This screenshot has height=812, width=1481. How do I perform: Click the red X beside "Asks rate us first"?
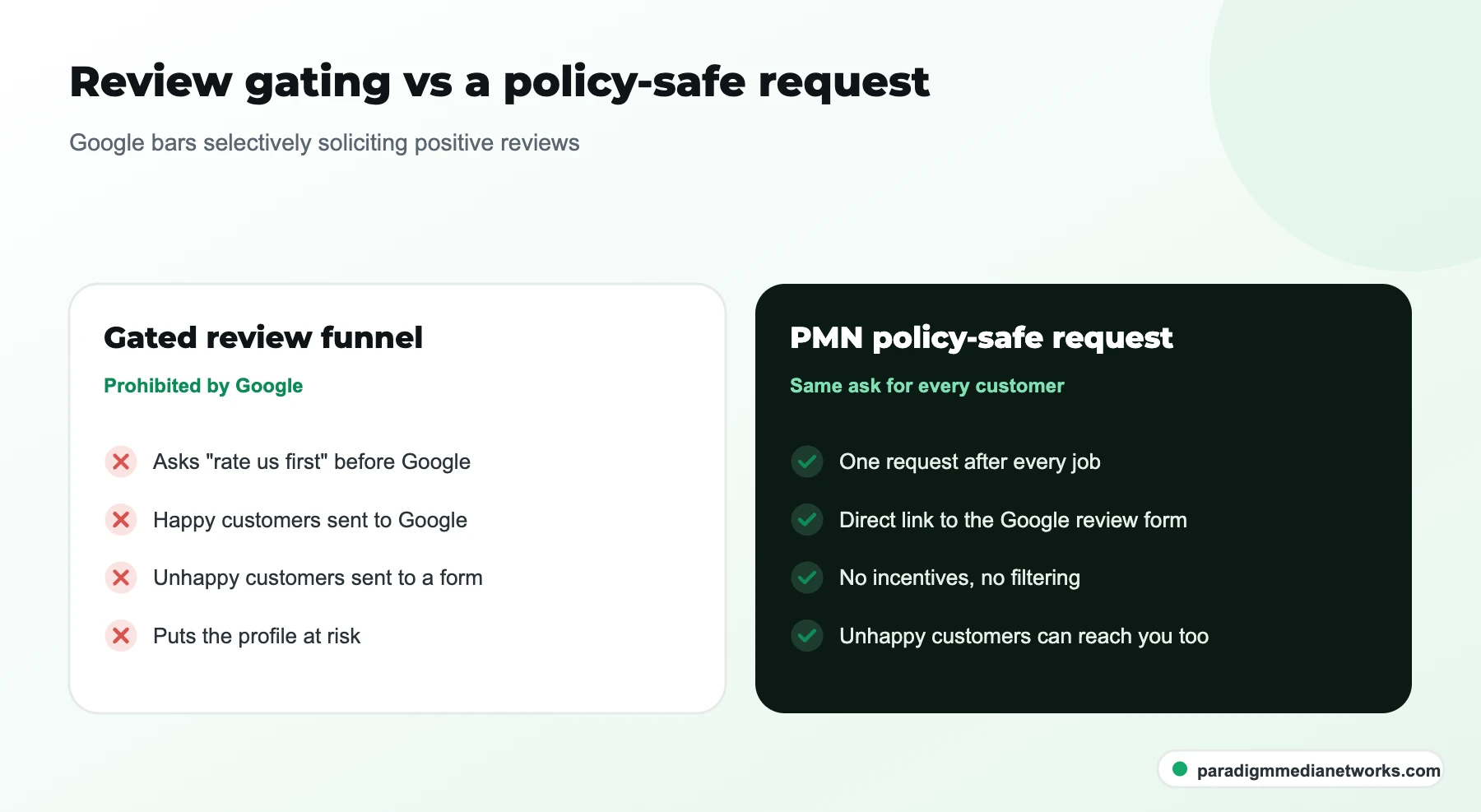[121, 462]
